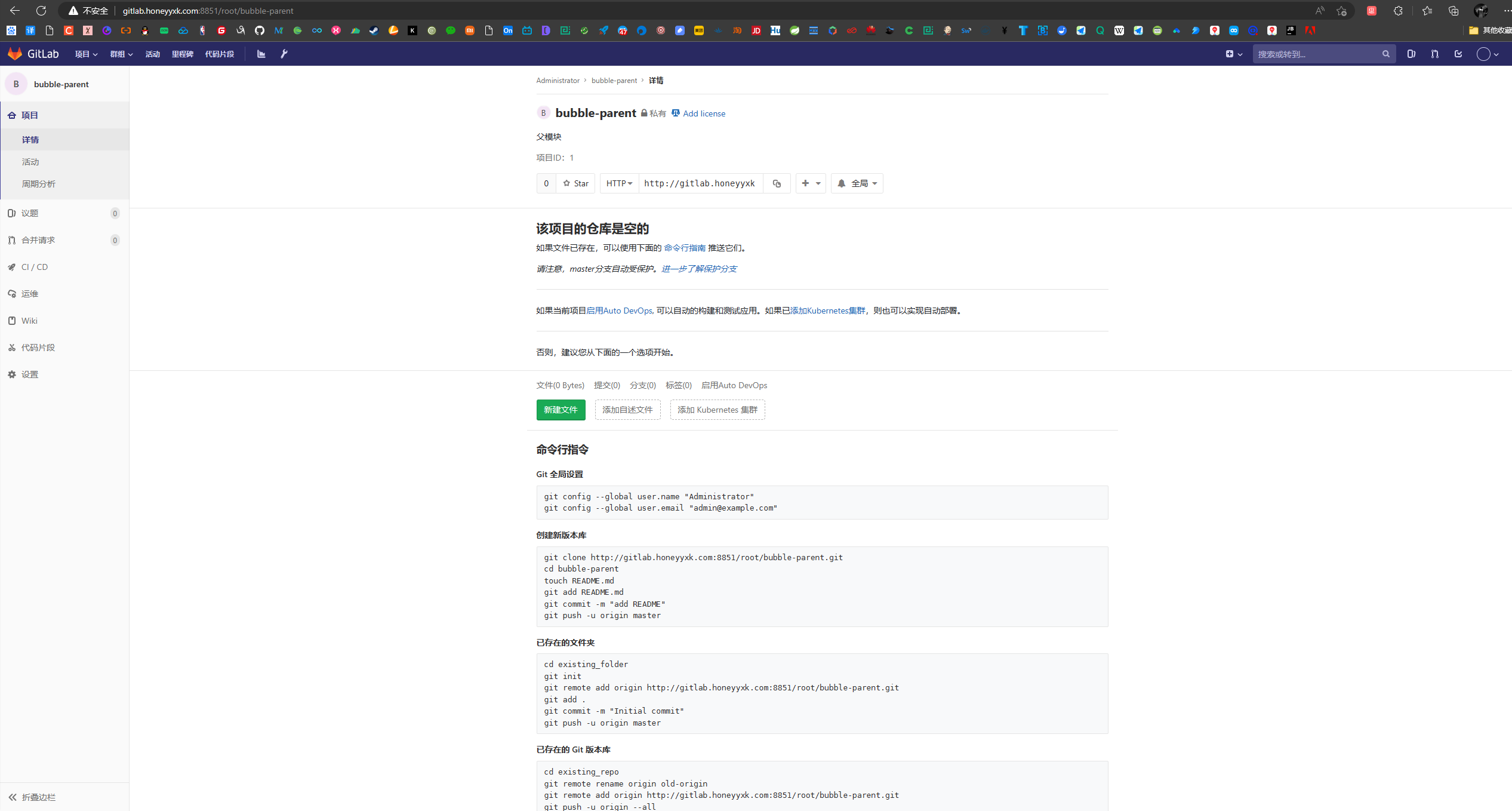Expand the 群组 dropdown in top navbar
The height and width of the screenshot is (811, 1512).
[x=121, y=54]
